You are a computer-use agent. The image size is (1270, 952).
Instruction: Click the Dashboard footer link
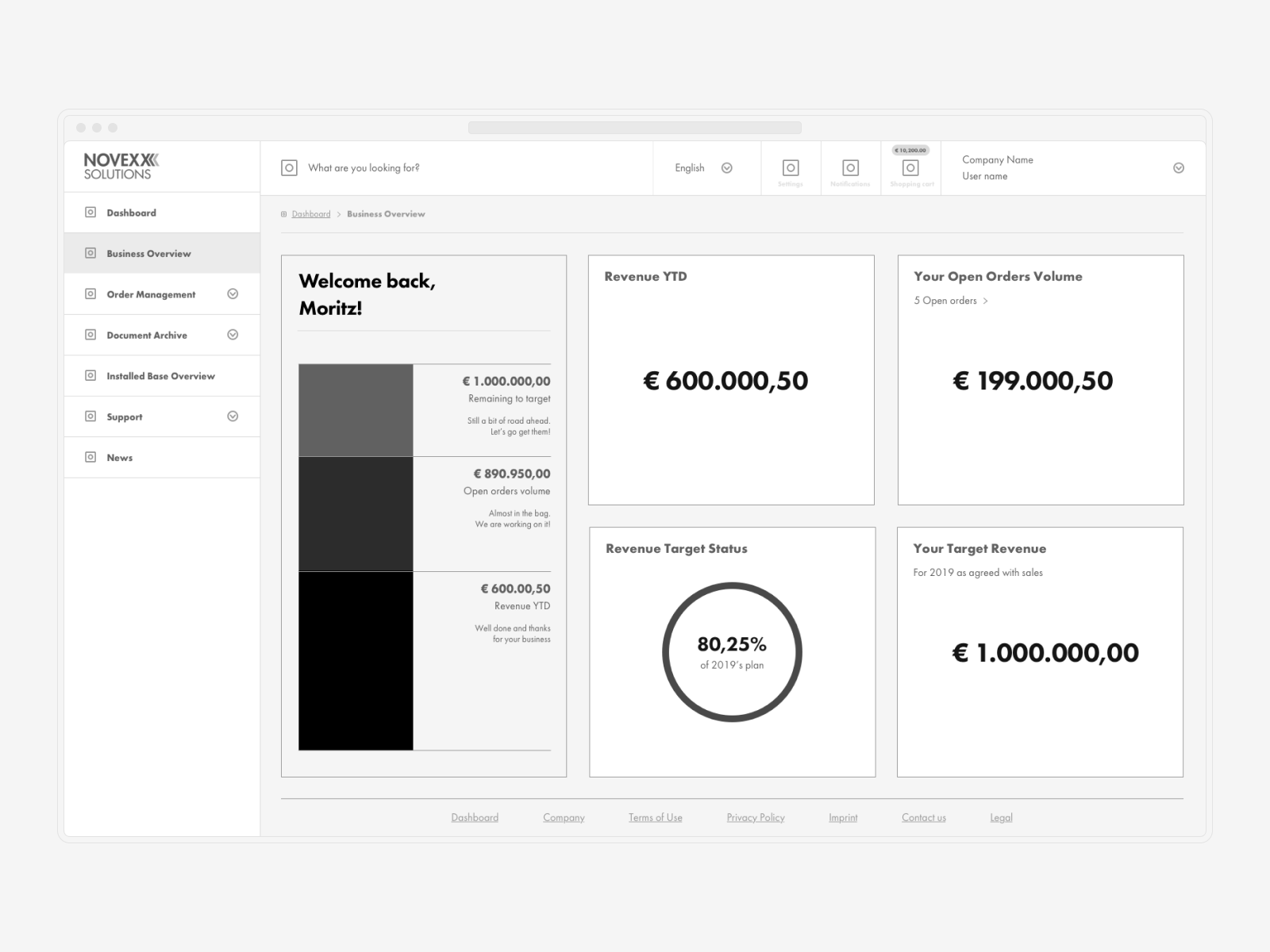(475, 818)
